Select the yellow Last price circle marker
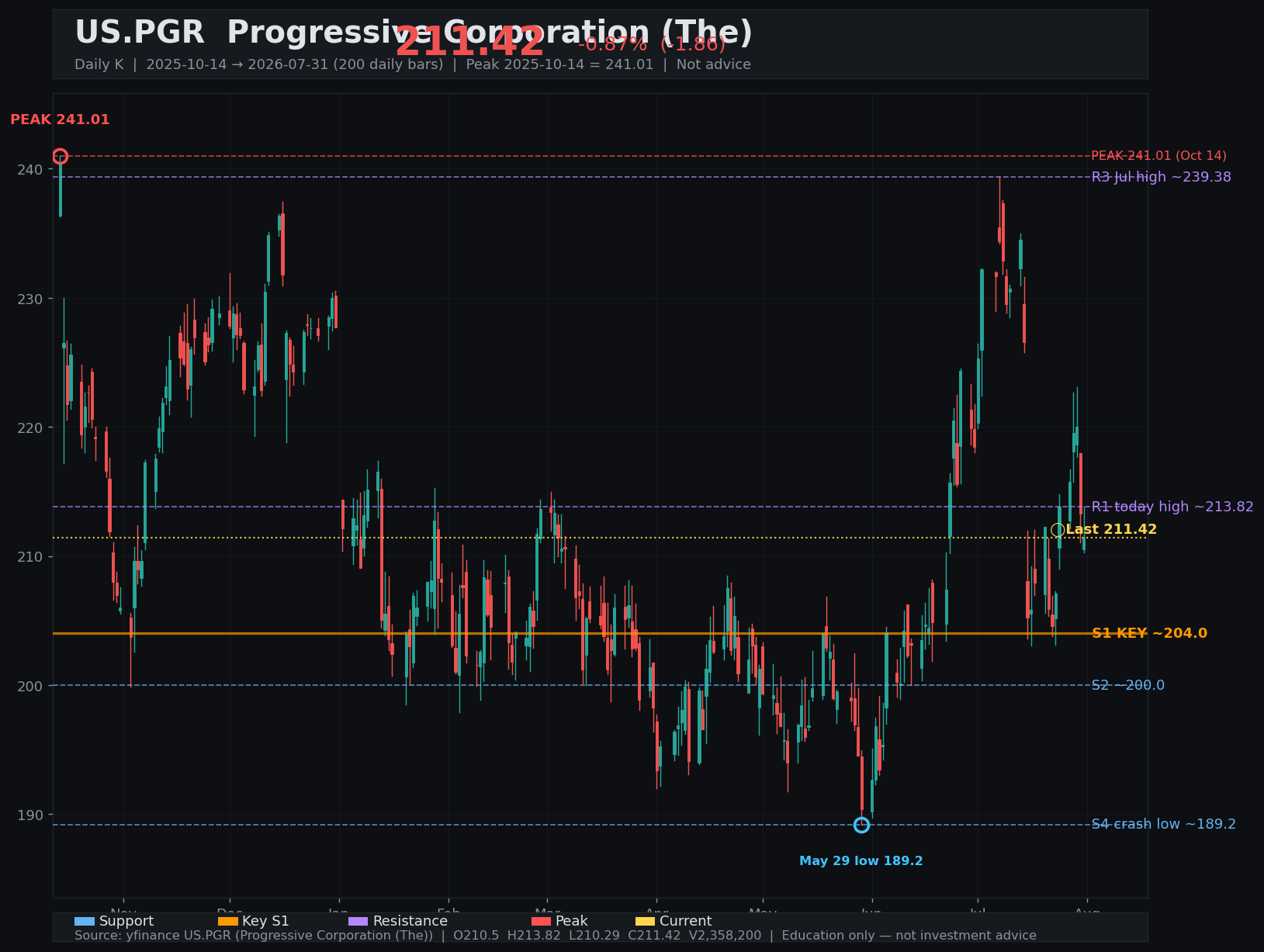Viewport: 1264px width, 952px height. [1058, 530]
